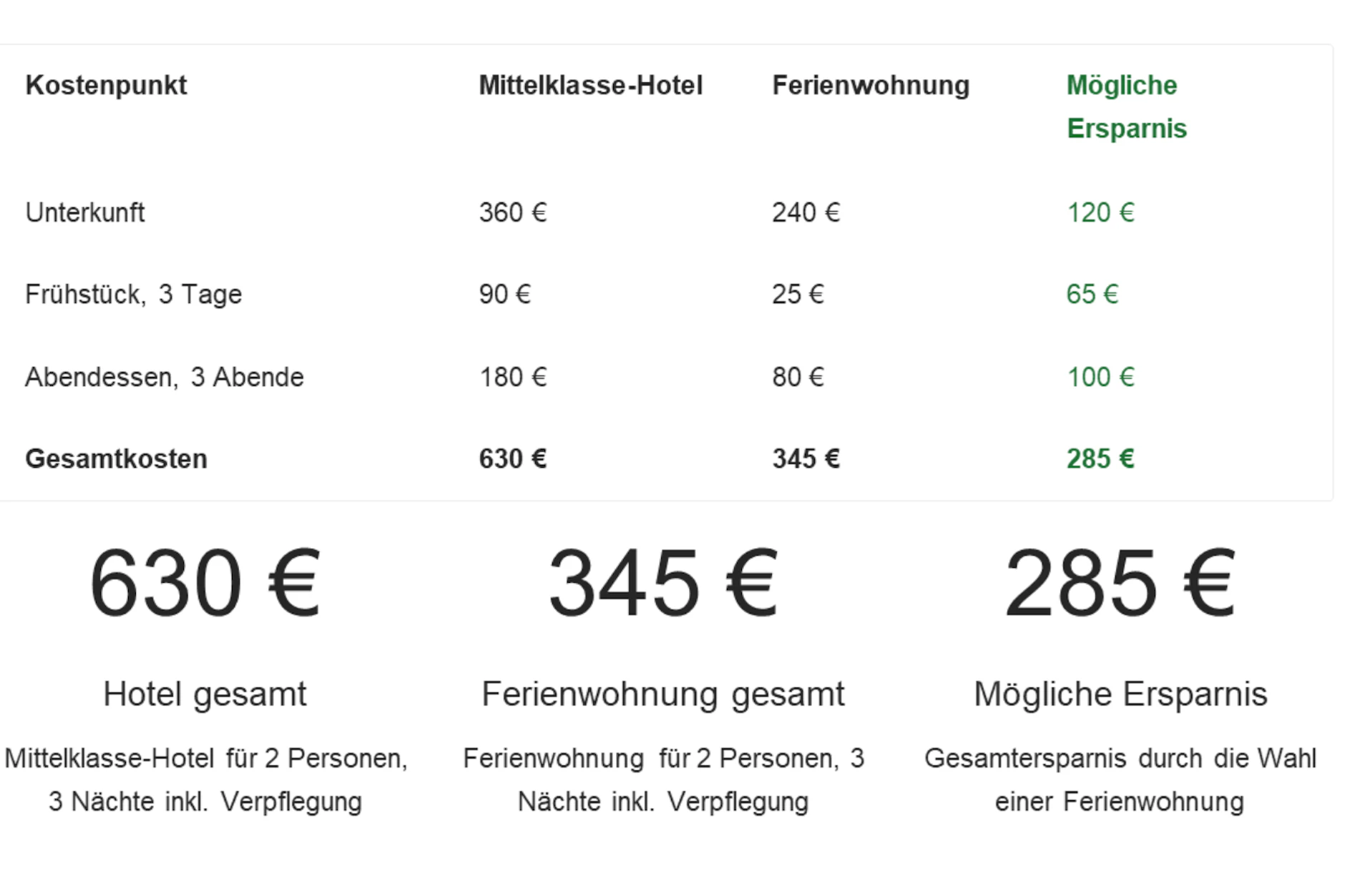Click the large 630 € figure
The image size is (1345, 896).
[205, 582]
